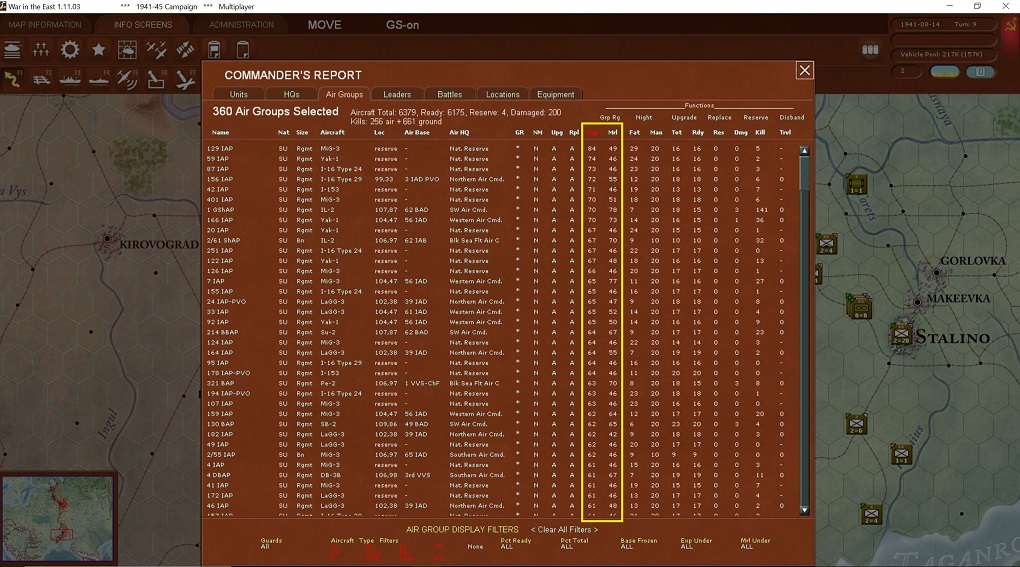Screen dimensions: 1020x567
Task: Sort list by the Name column header
Action: tap(220, 133)
